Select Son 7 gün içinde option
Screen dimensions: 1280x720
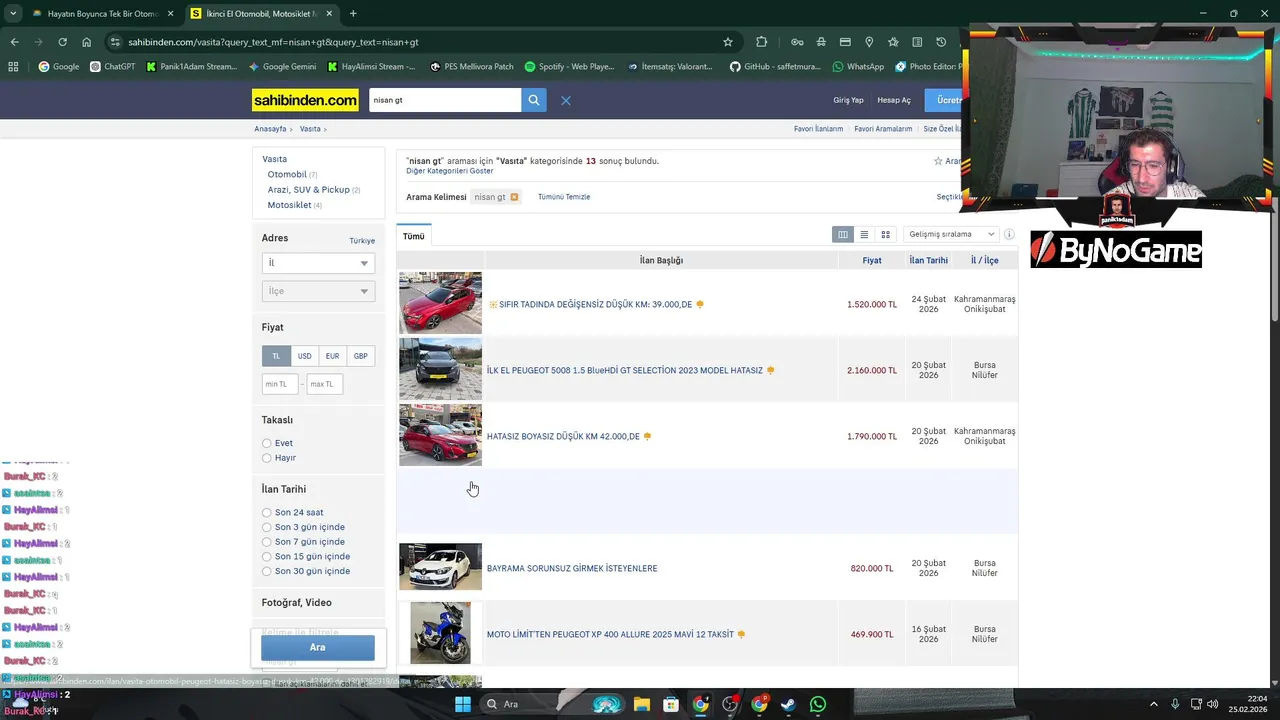tap(267, 542)
